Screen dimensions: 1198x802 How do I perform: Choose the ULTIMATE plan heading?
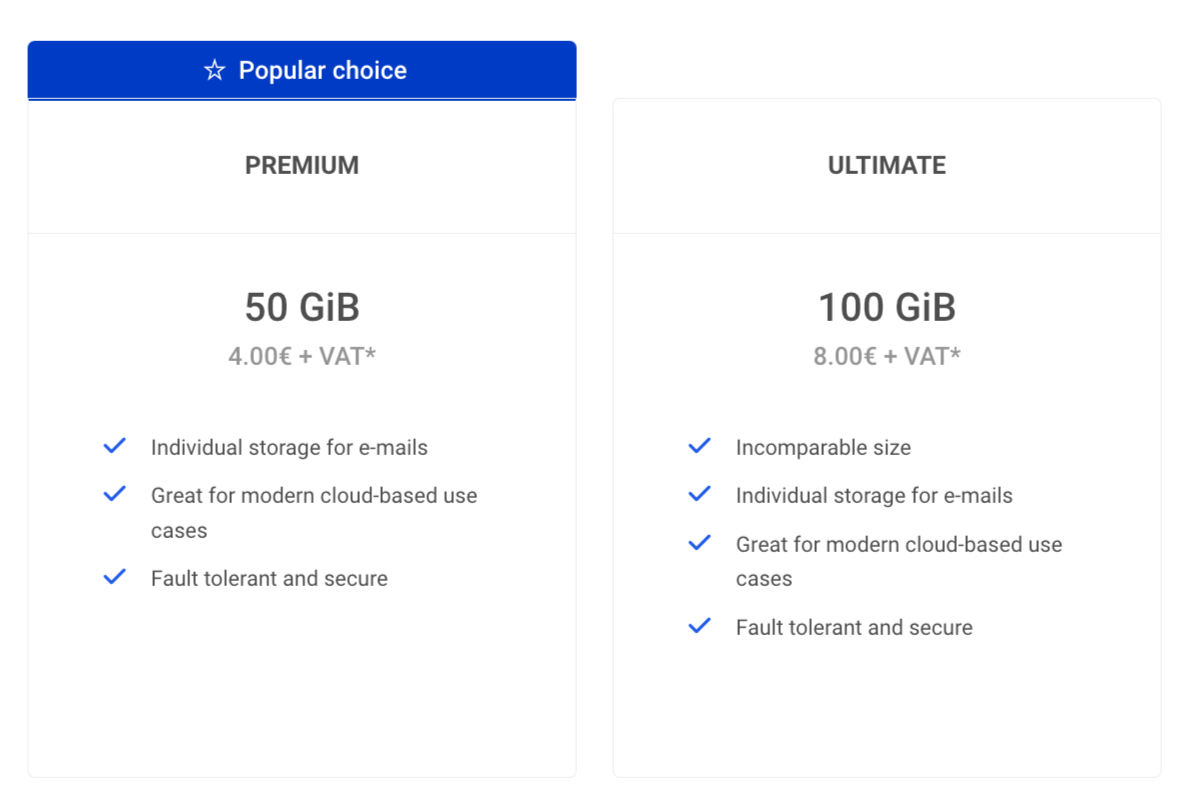(887, 165)
